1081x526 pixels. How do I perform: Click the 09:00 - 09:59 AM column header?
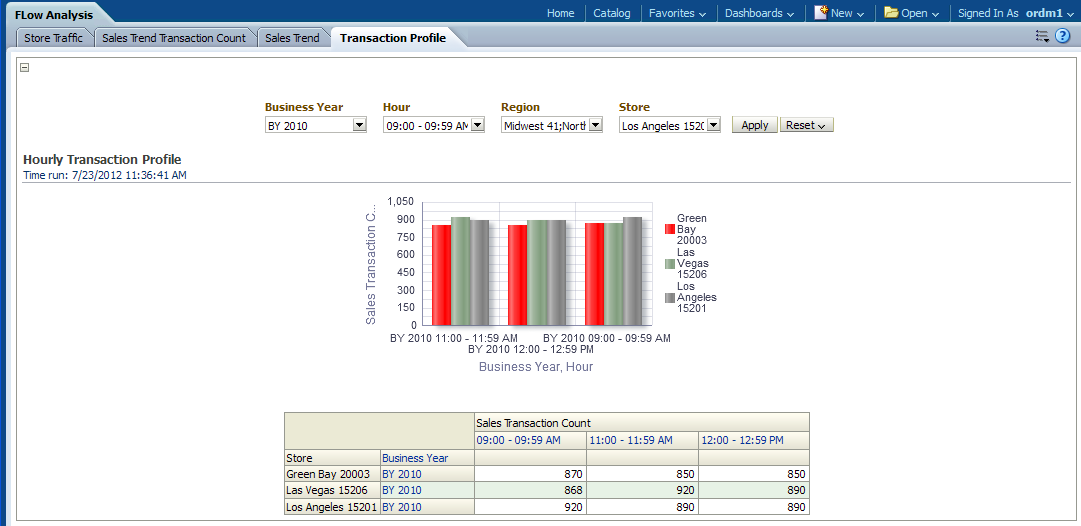(x=518, y=440)
